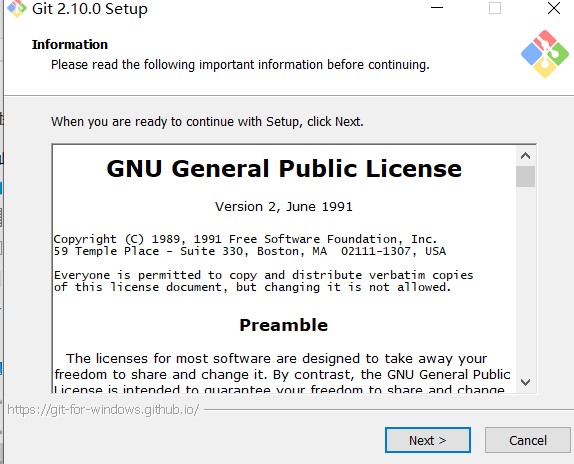Click the license scrollbar up arrow
The height and width of the screenshot is (464, 574).
coord(525,156)
